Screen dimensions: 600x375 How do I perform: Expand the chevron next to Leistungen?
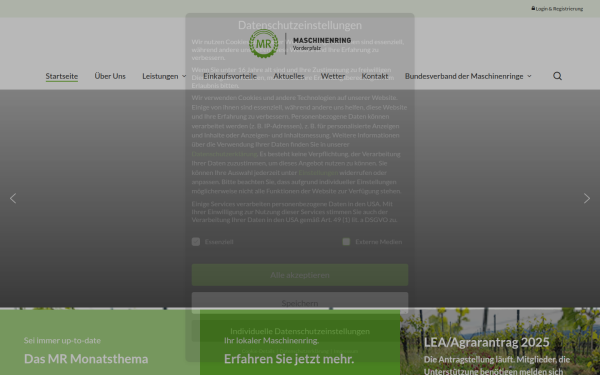tap(184, 76)
